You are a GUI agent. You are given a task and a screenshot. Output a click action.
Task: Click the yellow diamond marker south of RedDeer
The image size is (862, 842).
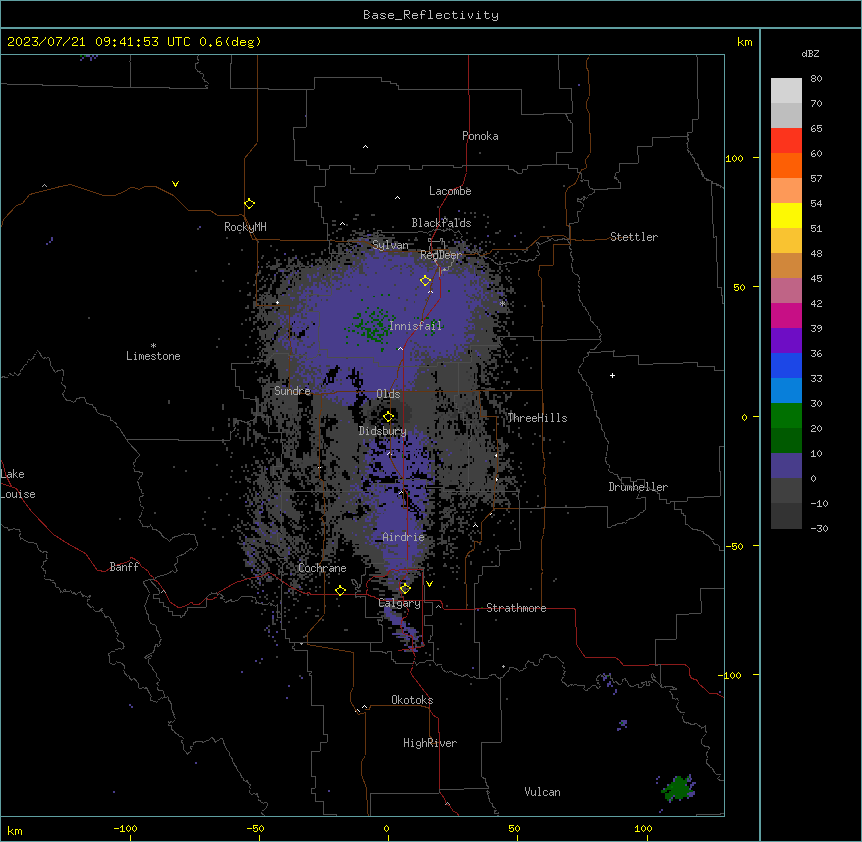coord(426,281)
